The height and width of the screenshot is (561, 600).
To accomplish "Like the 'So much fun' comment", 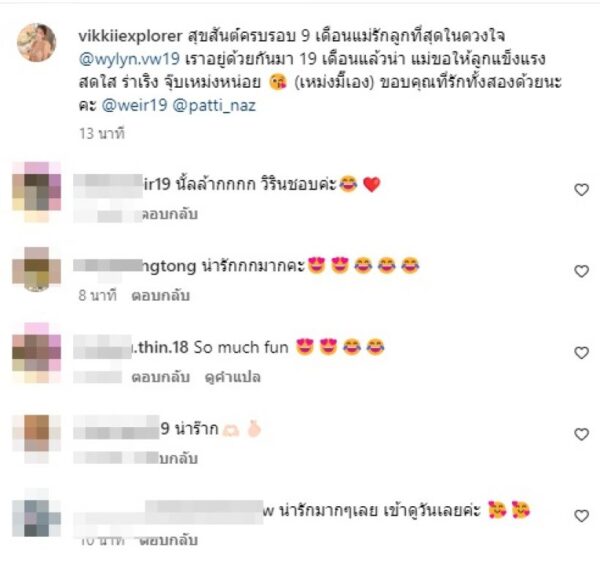I will (x=581, y=352).
